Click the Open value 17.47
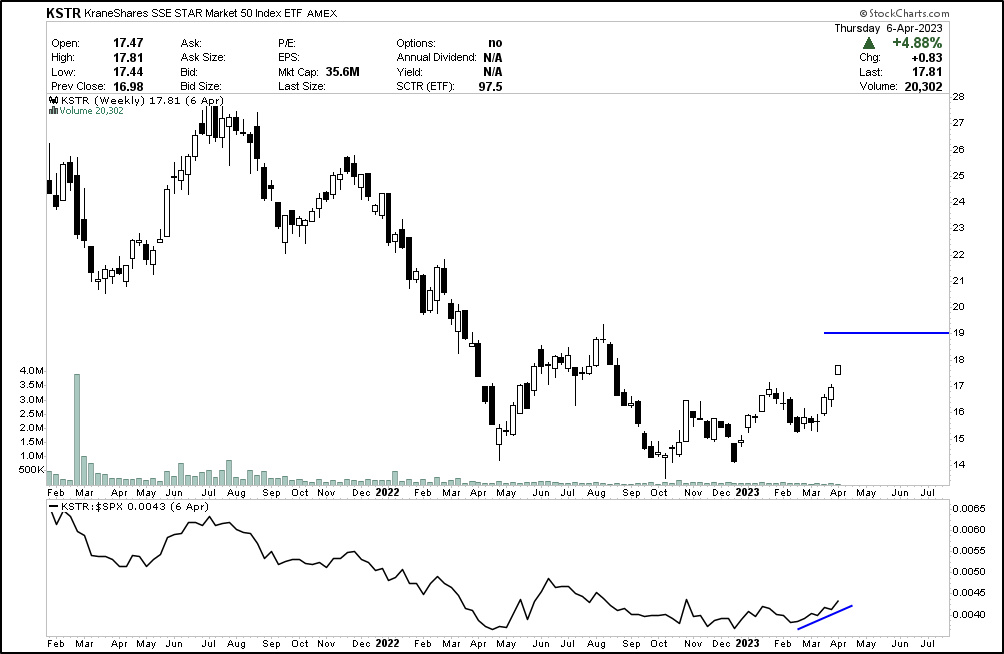1004x654 pixels. (x=128, y=43)
